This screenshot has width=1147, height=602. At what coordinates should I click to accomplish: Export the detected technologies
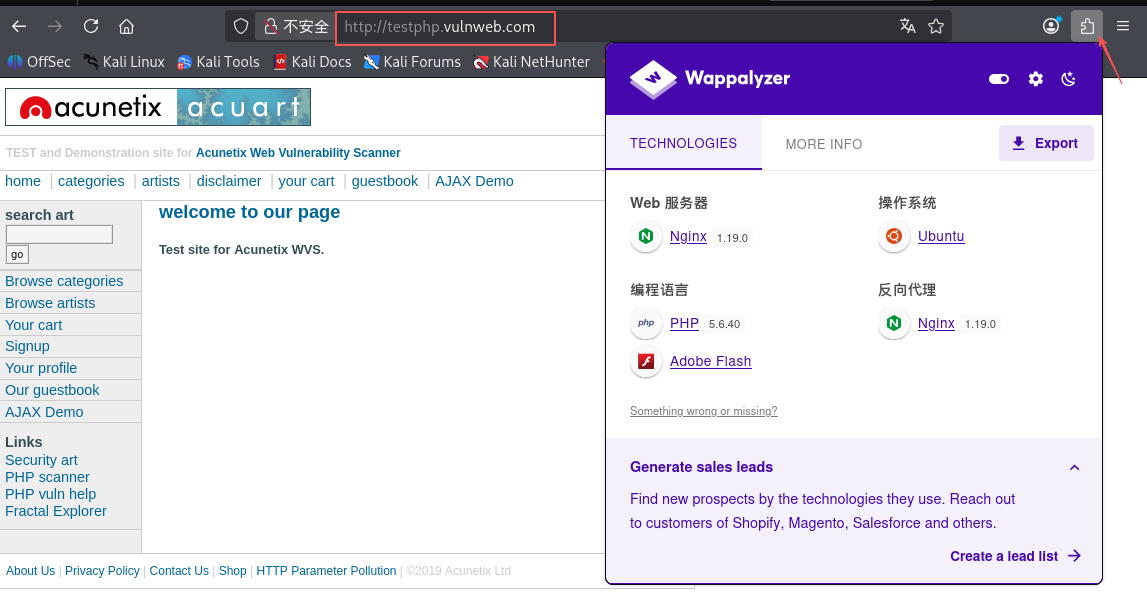(x=1046, y=143)
